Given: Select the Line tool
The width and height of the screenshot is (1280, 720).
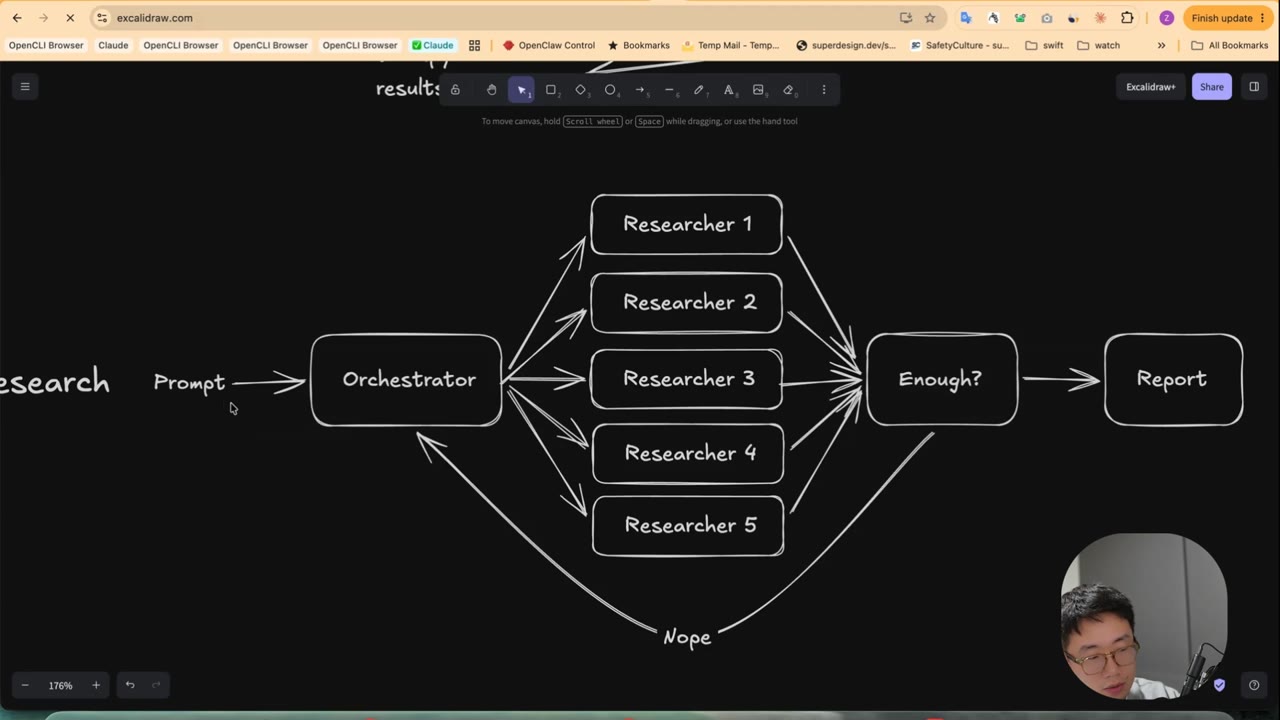Looking at the screenshot, I should (669, 90).
